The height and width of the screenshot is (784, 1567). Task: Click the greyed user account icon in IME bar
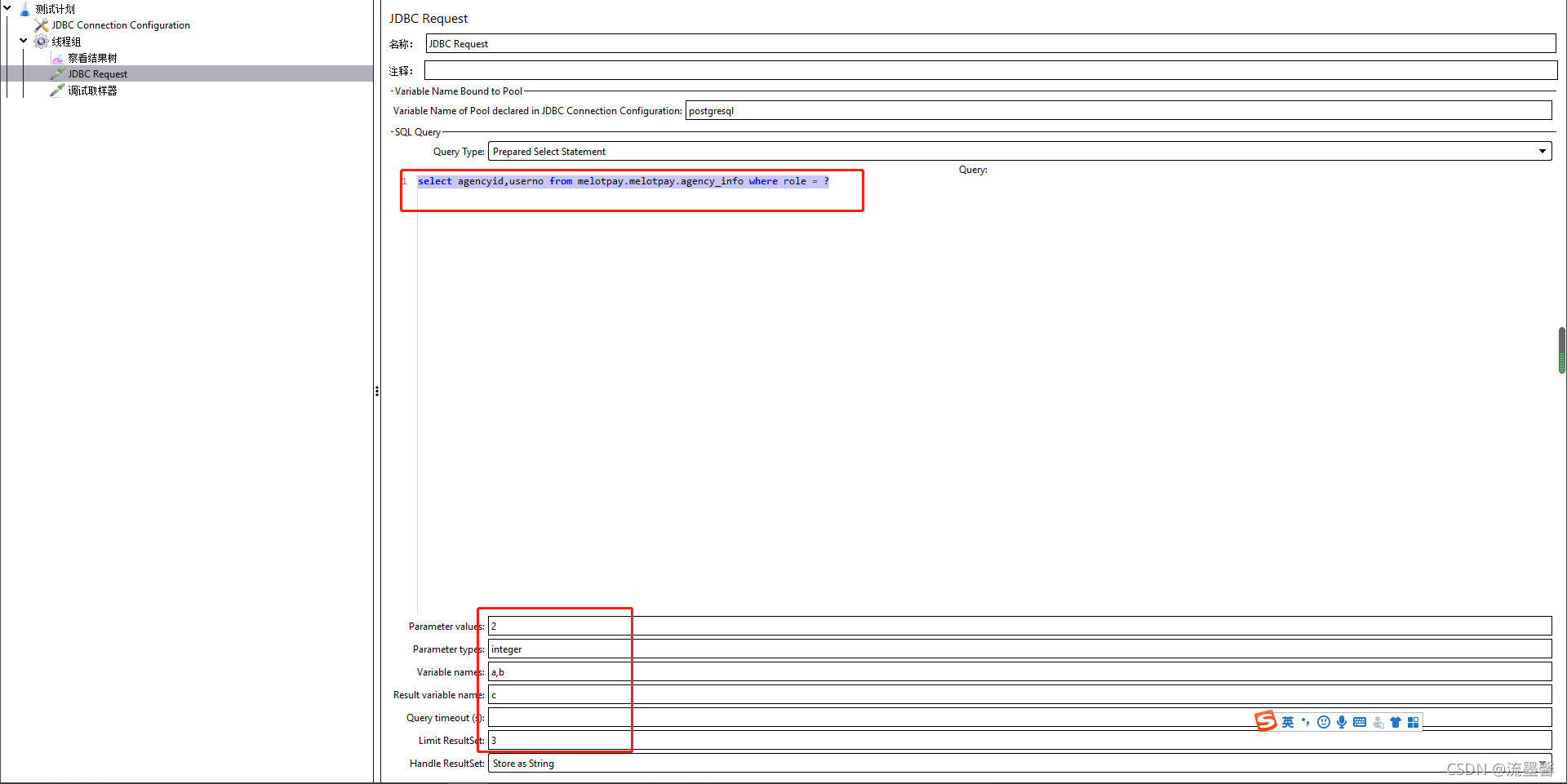[1378, 722]
